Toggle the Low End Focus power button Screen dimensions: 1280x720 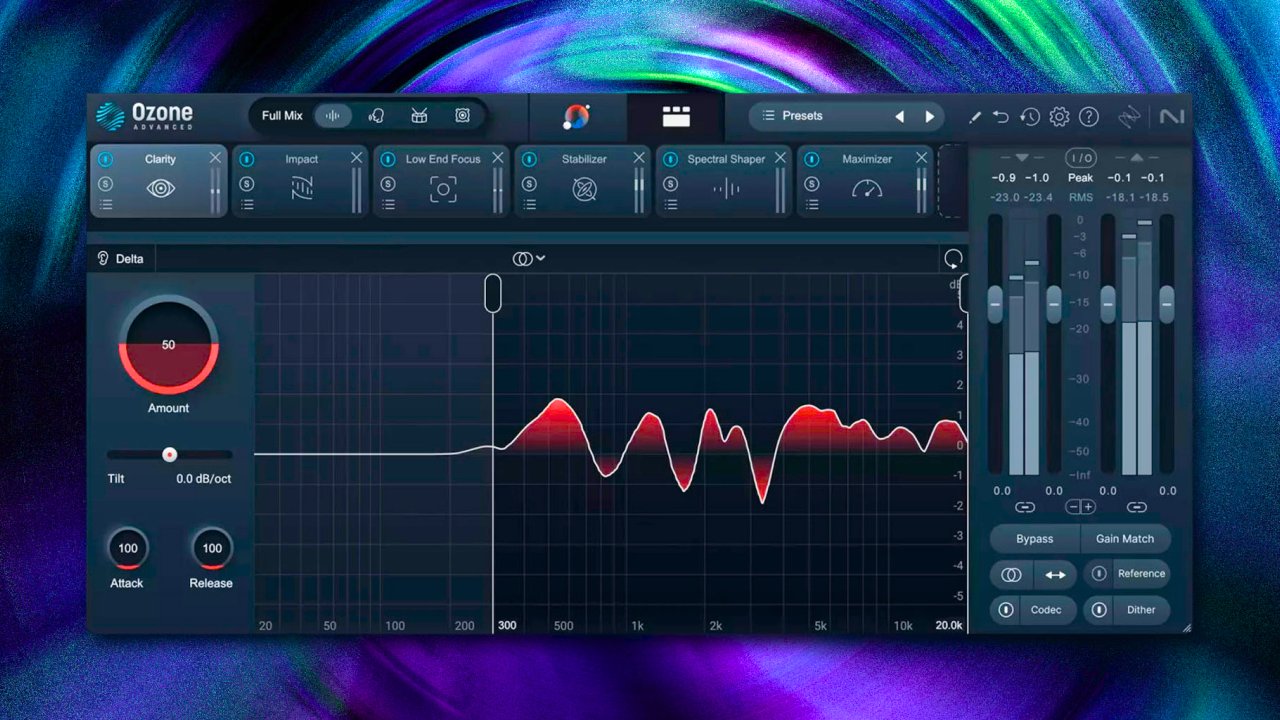(x=388, y=159)
